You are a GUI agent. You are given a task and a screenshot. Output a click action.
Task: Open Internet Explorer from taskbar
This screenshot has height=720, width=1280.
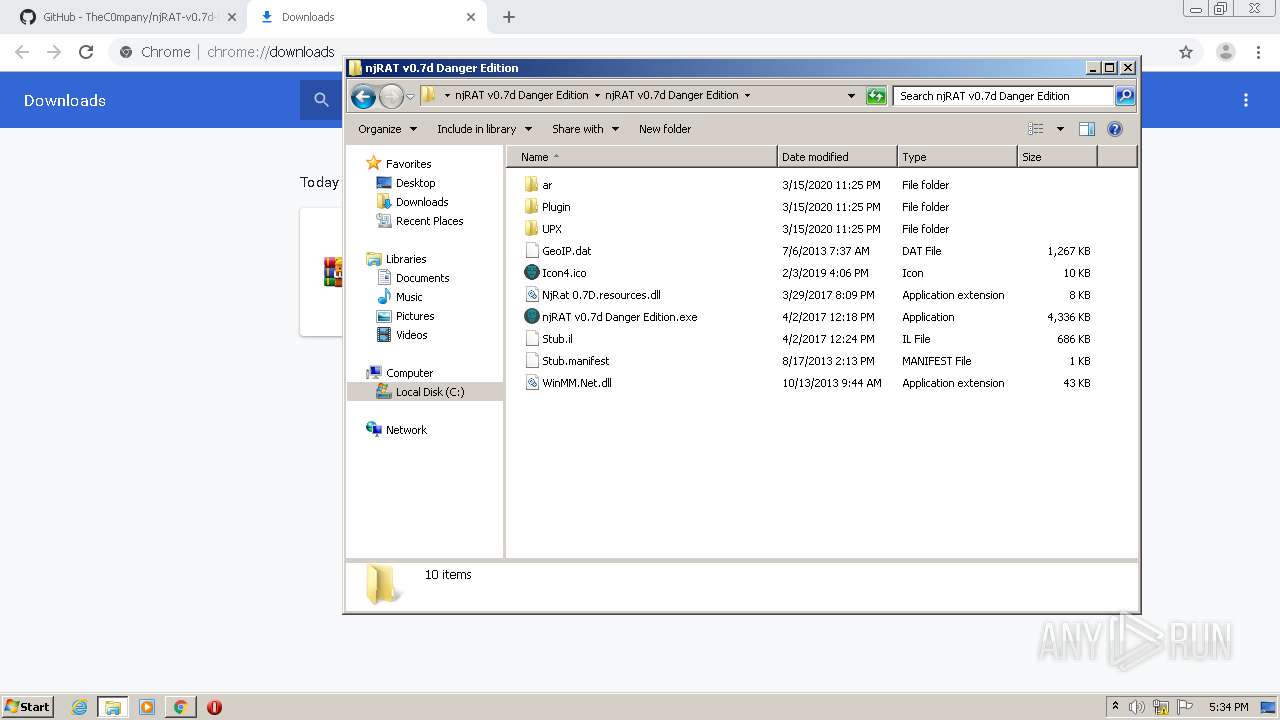(x=80, y=707)
